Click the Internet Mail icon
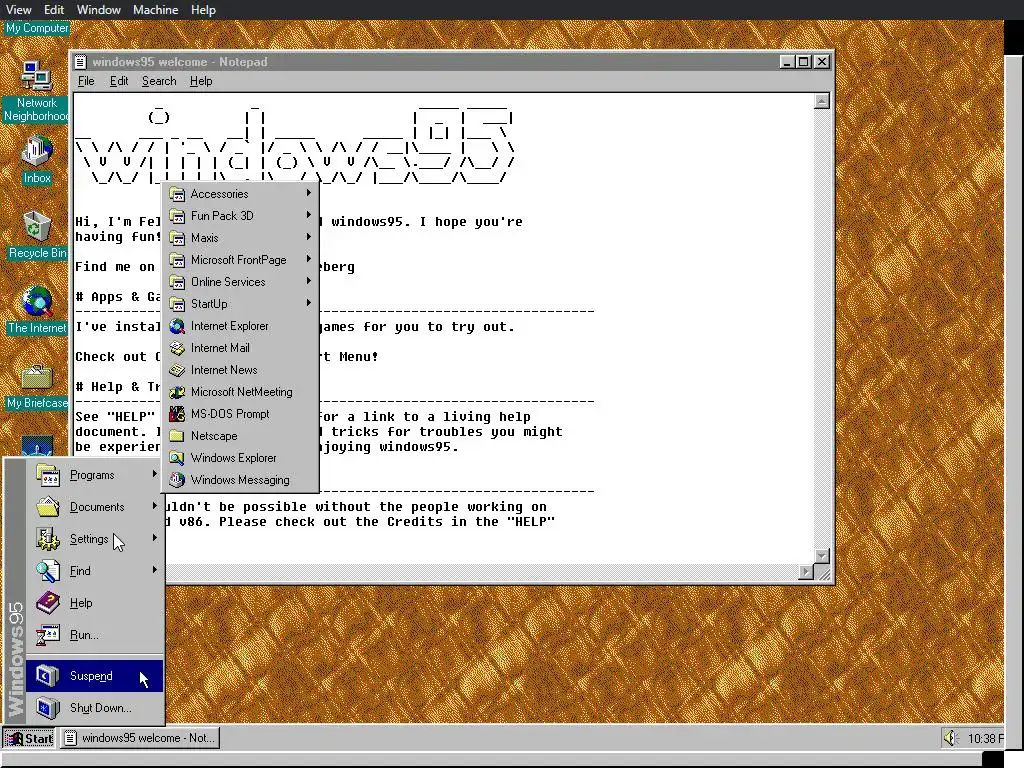1024x768 pixels. 177,348
